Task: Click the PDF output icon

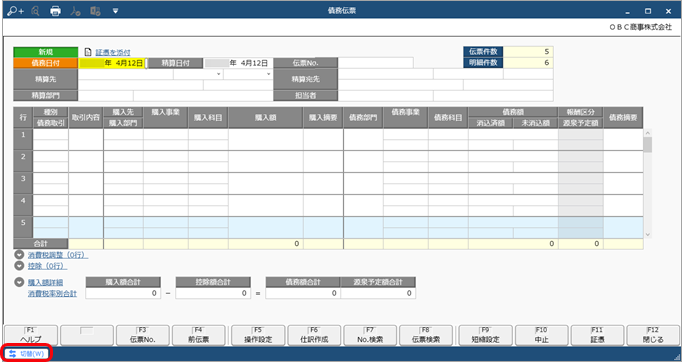Action: (75, 11)
